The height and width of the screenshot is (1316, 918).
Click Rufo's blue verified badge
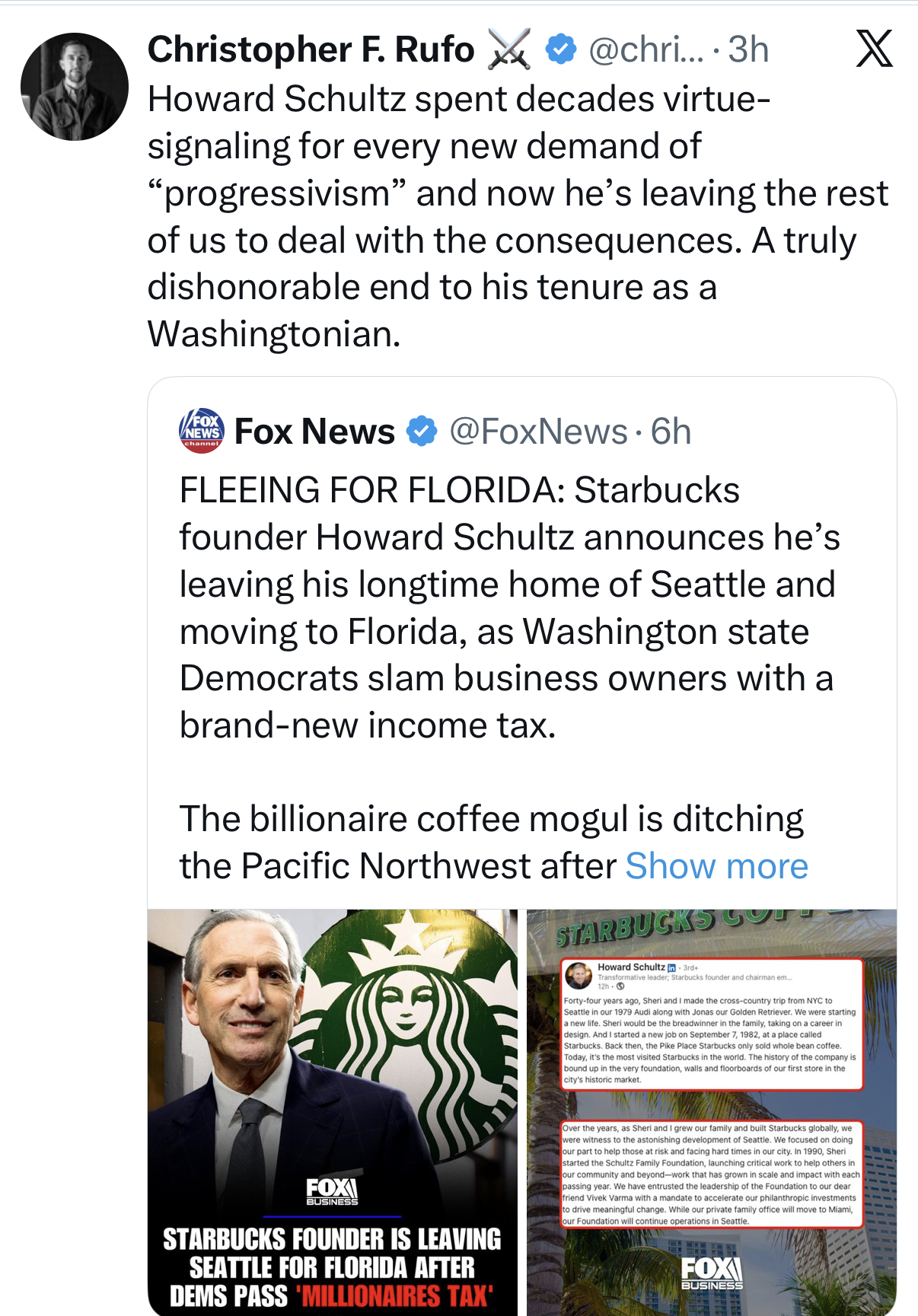click(x=561, y=49)
